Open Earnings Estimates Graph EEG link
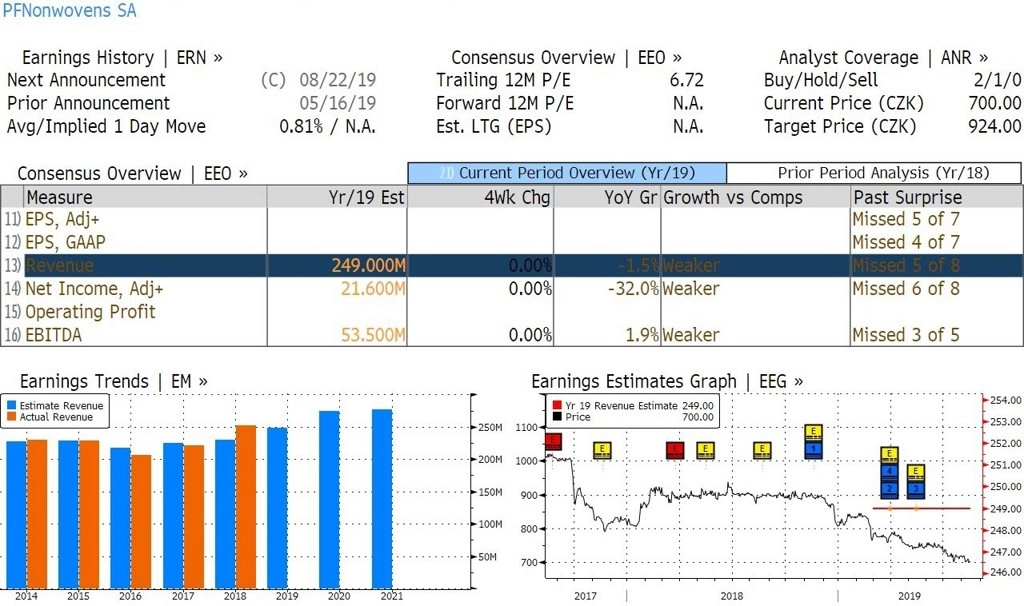The height and width of the screenshot is (606, 1024). pyautogui.click(x=667, y=381)
